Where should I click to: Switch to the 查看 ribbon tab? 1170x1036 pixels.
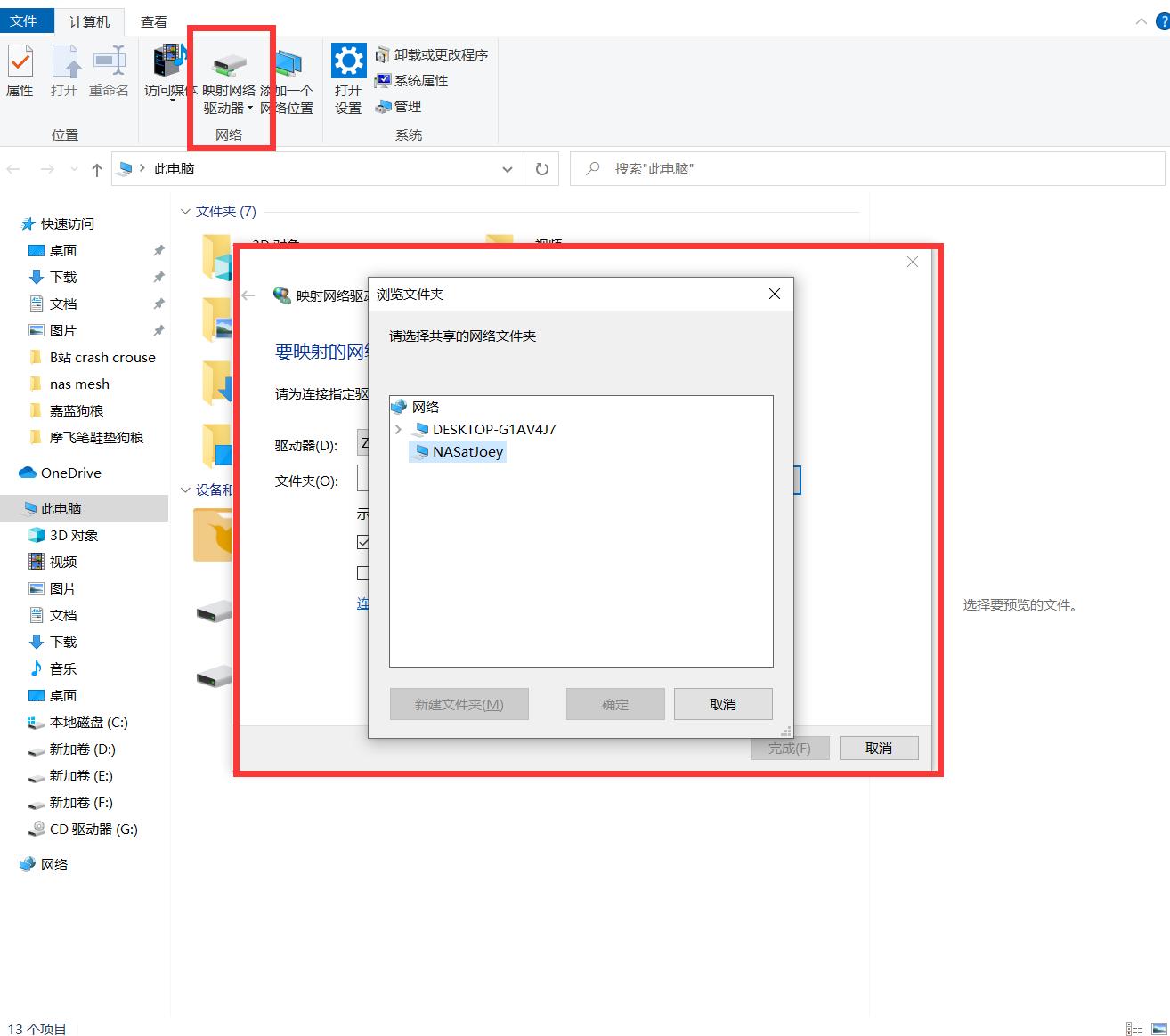154,21
